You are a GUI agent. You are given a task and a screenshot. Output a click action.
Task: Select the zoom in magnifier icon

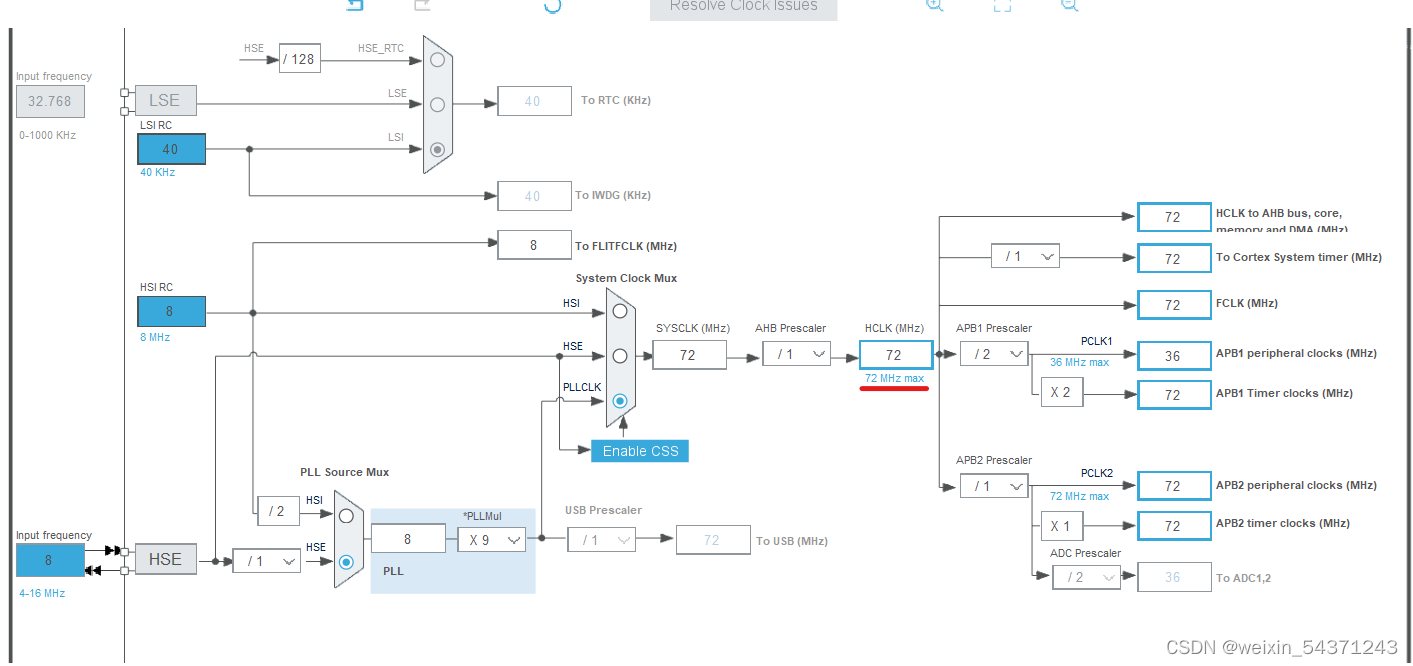(x=933, y=6)
